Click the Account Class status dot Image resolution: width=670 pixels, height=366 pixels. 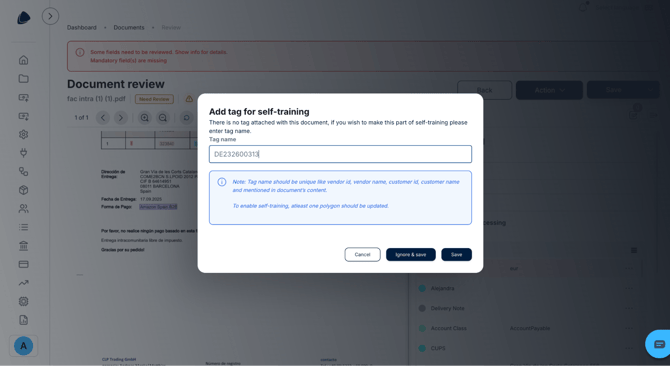(x=422, y=328)
